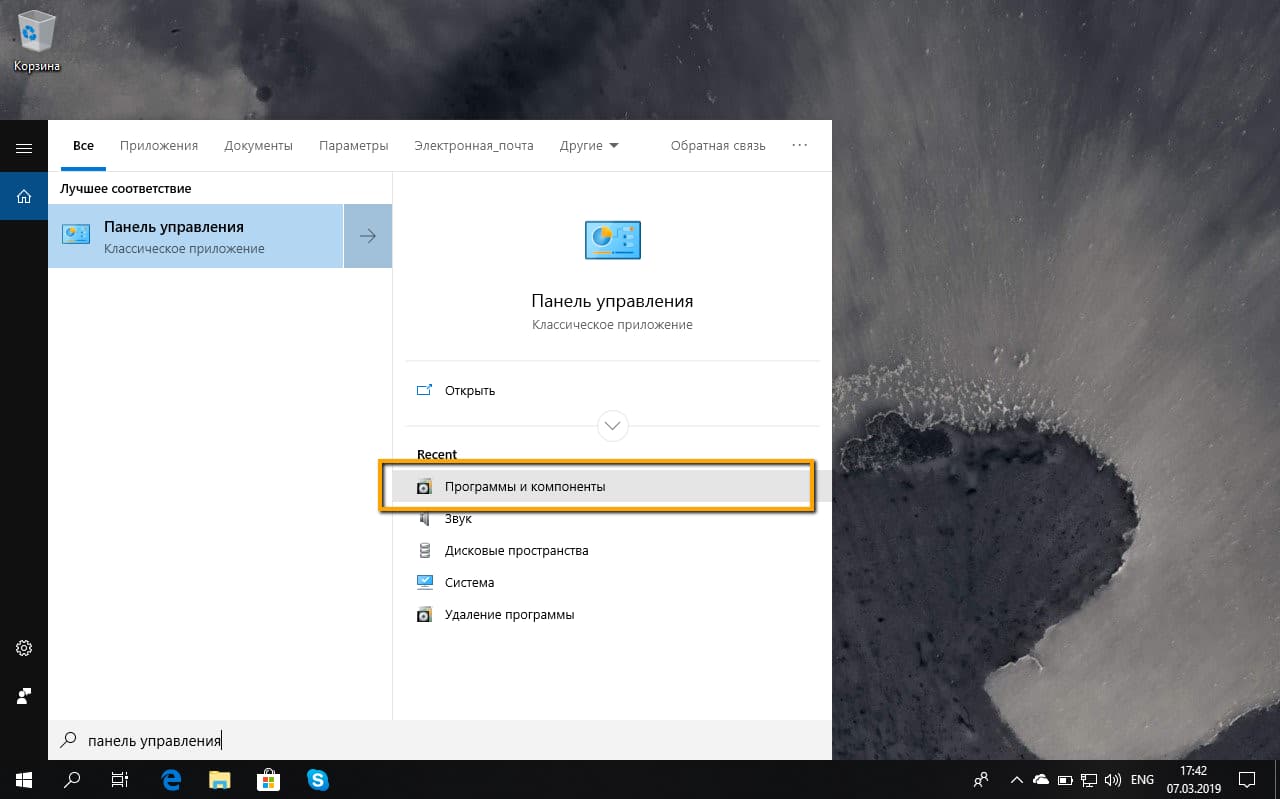Open the People icon in taskbar
Image resolution: width=1280 pixels, height=799 pixels.
(981, 779)
